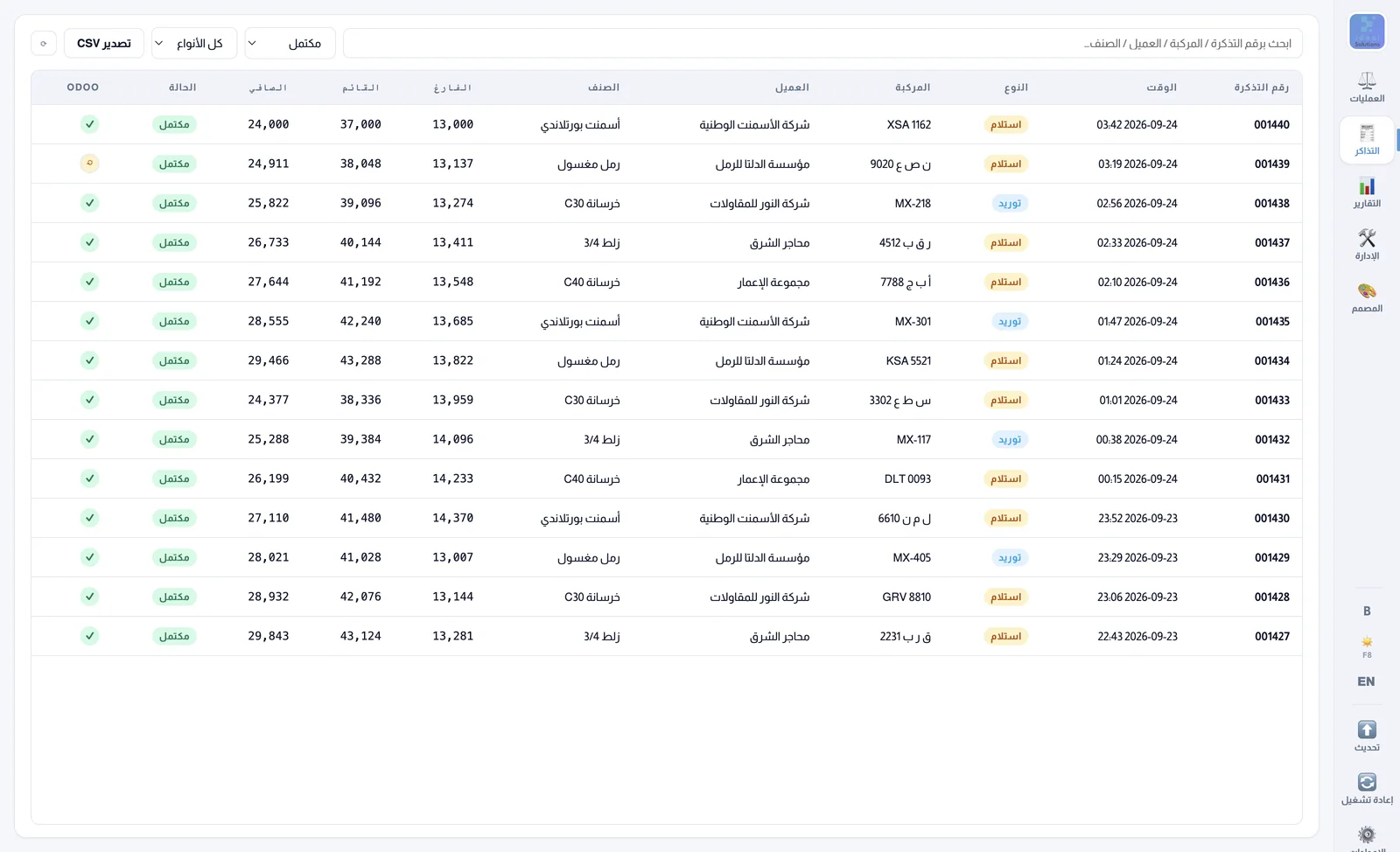Select the التذاكر tickets tab in sidebar

(1367, 140)
